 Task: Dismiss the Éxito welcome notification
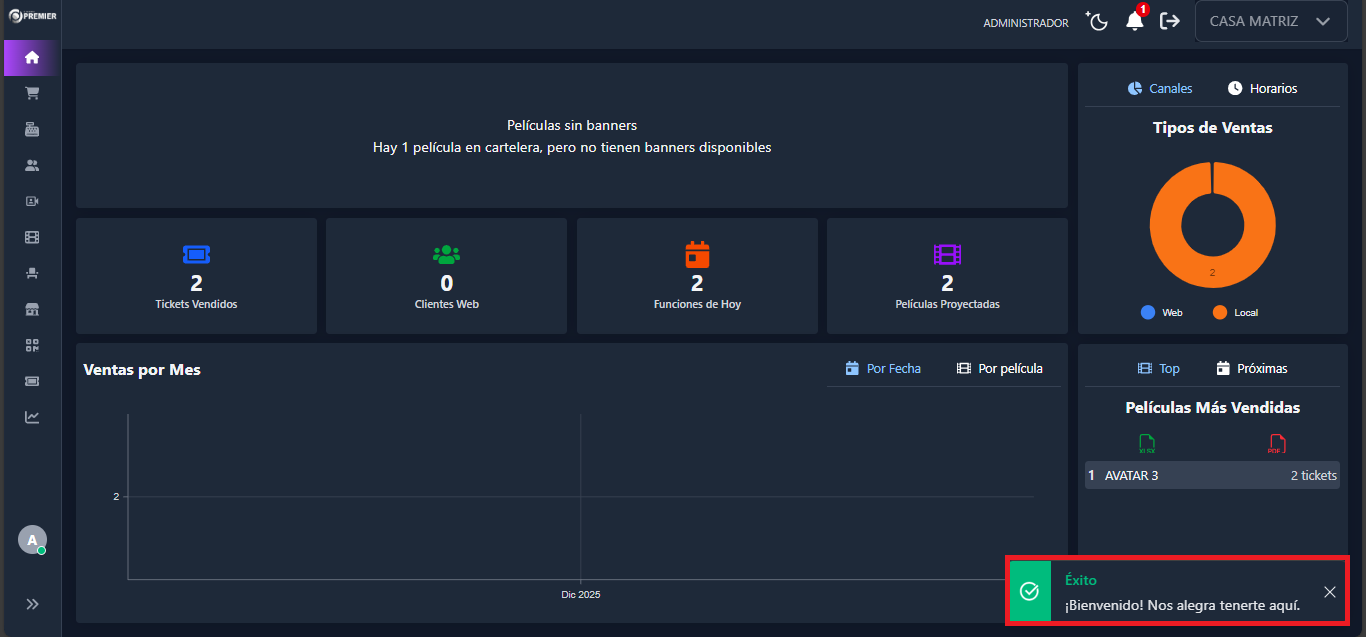click(x=1329, y=592)
